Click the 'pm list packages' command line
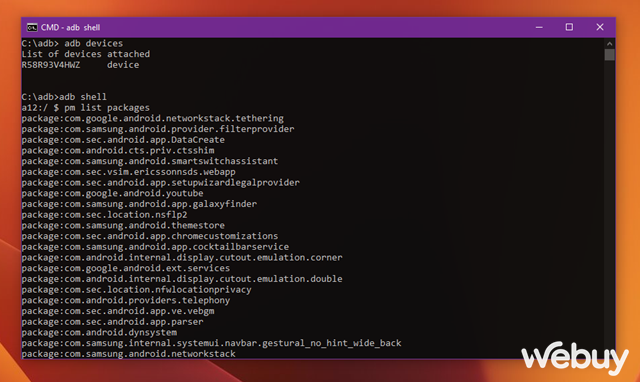640x382 pixels. tap(86, 108)
